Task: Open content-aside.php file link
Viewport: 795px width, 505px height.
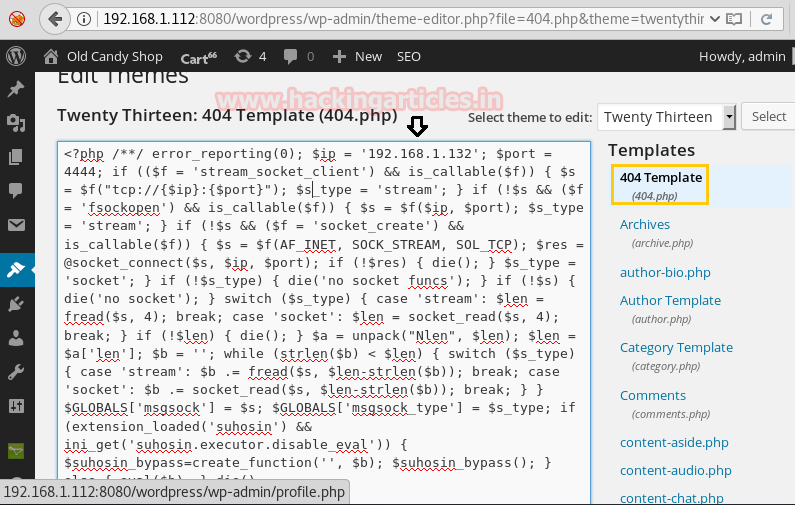Action: pyautogui.click(x=674, y=442)
